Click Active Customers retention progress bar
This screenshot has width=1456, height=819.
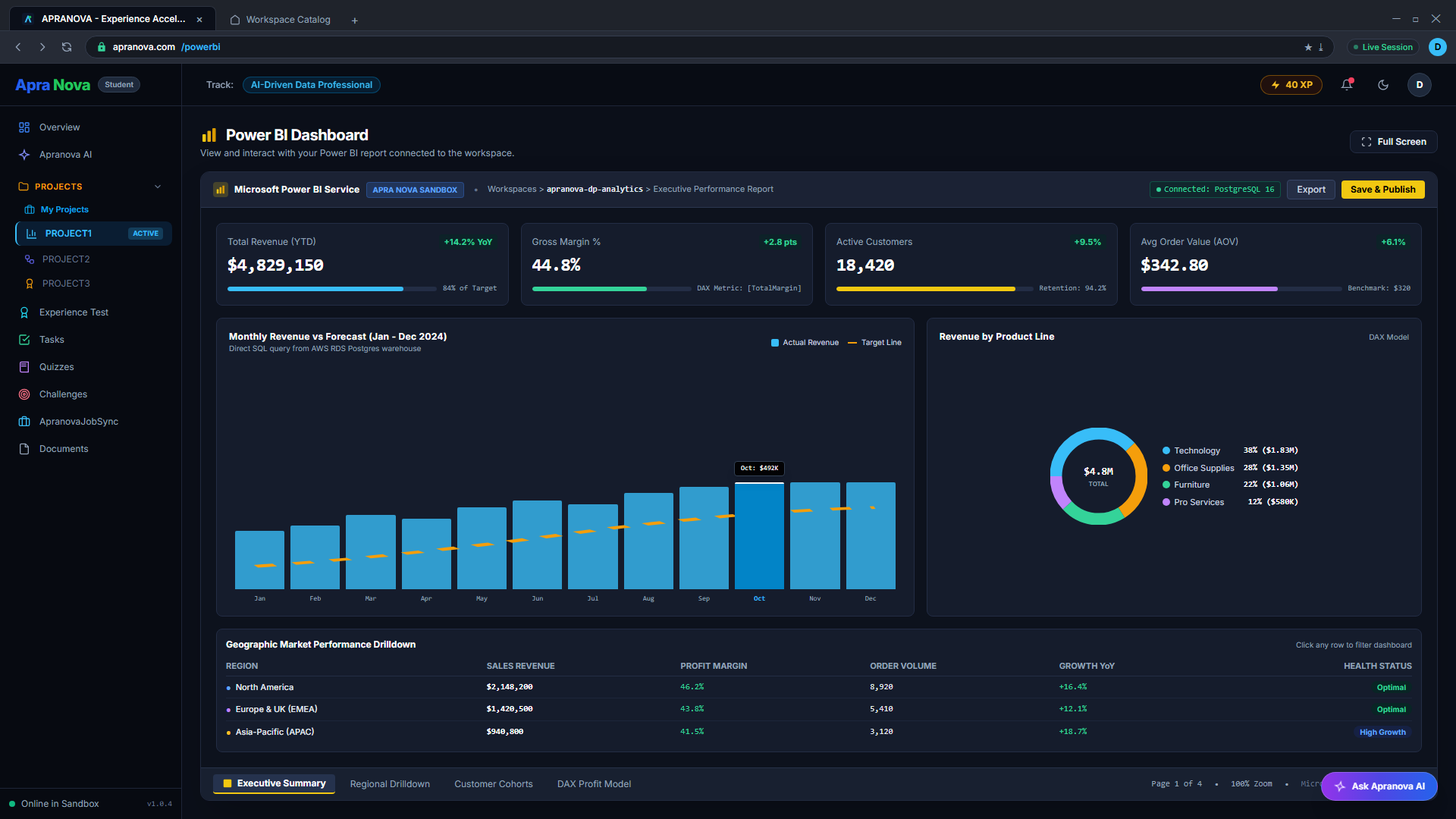tap(934, 288)
